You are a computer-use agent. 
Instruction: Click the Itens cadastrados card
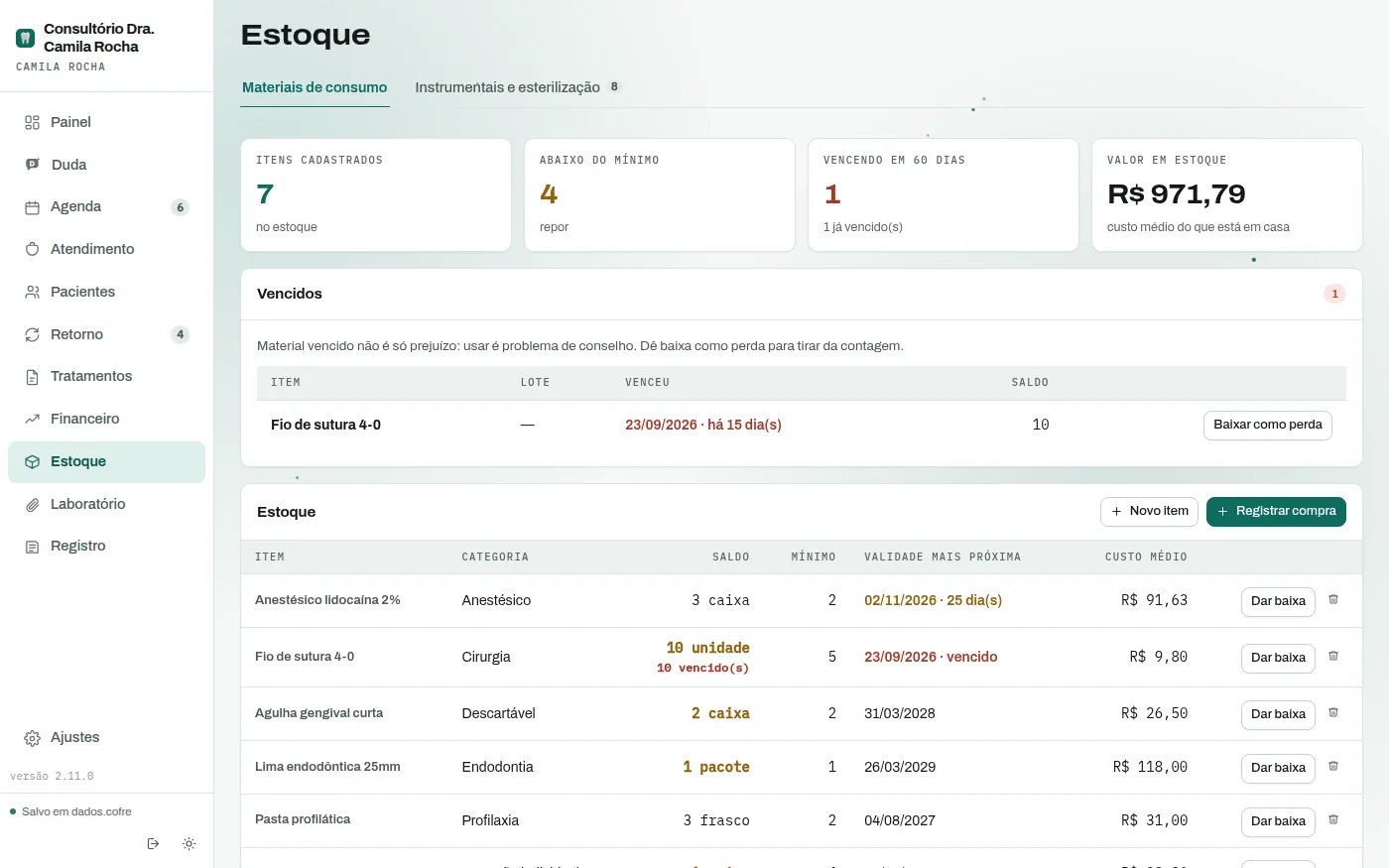point(376,194)
